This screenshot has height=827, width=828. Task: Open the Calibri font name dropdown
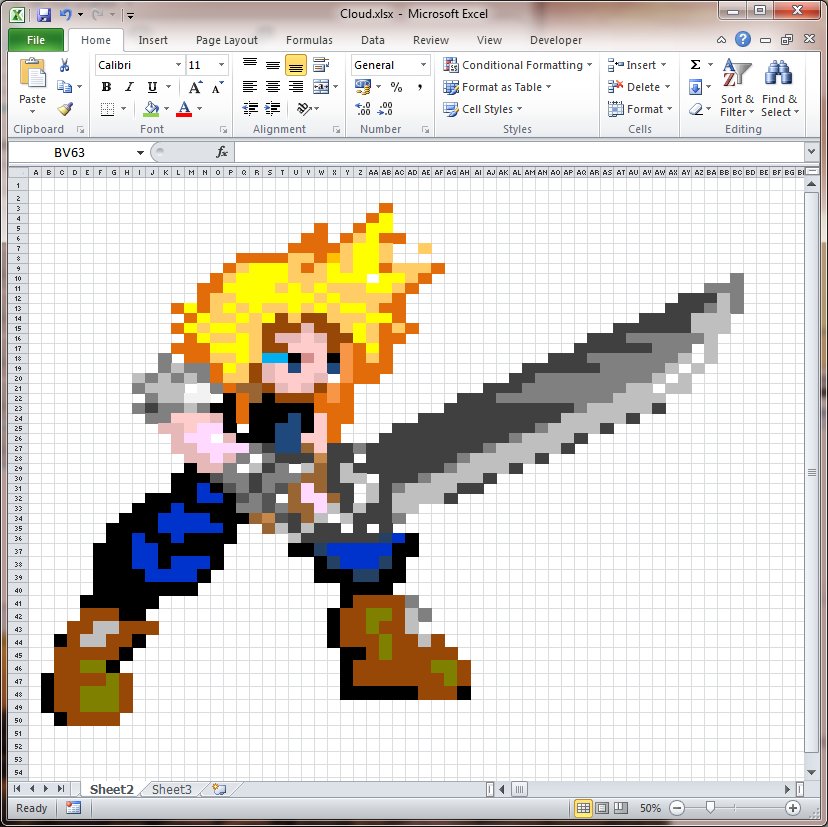tap(178, 65)
